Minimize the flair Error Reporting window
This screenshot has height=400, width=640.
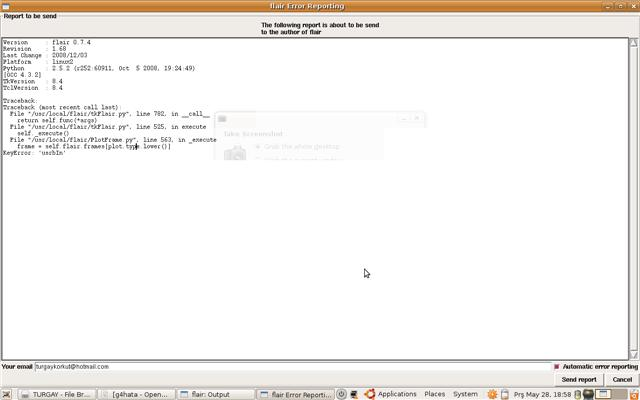[608, 6]
